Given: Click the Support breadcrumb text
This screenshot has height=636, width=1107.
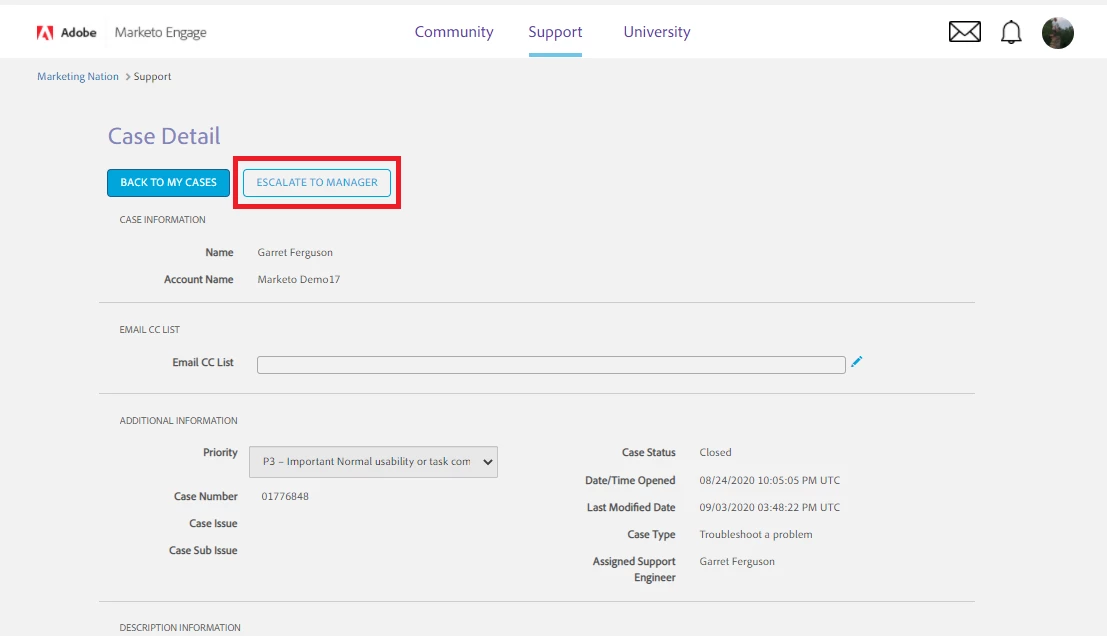Looking at the screenshot, I should click(x=152, y=76).
